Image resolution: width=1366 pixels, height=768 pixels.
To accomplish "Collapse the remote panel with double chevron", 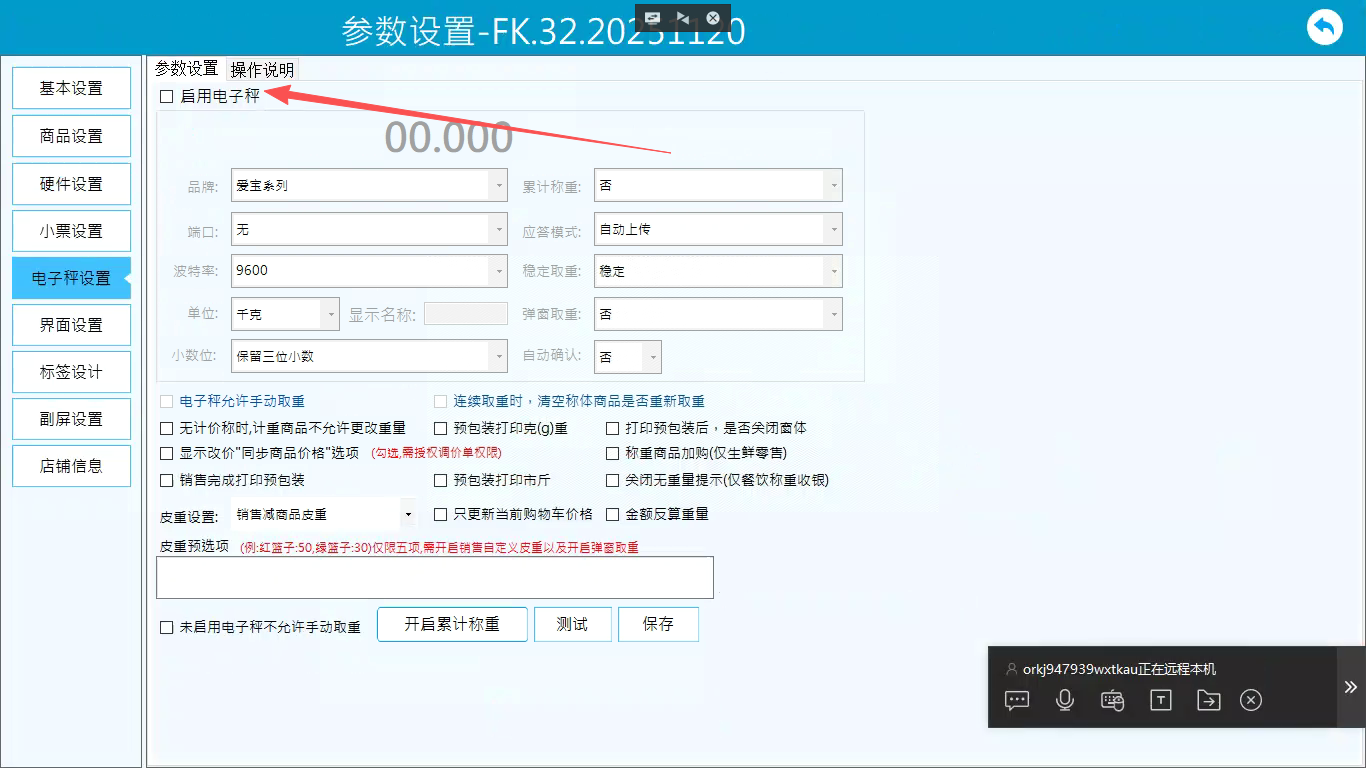I will (x=1351, y=687).
